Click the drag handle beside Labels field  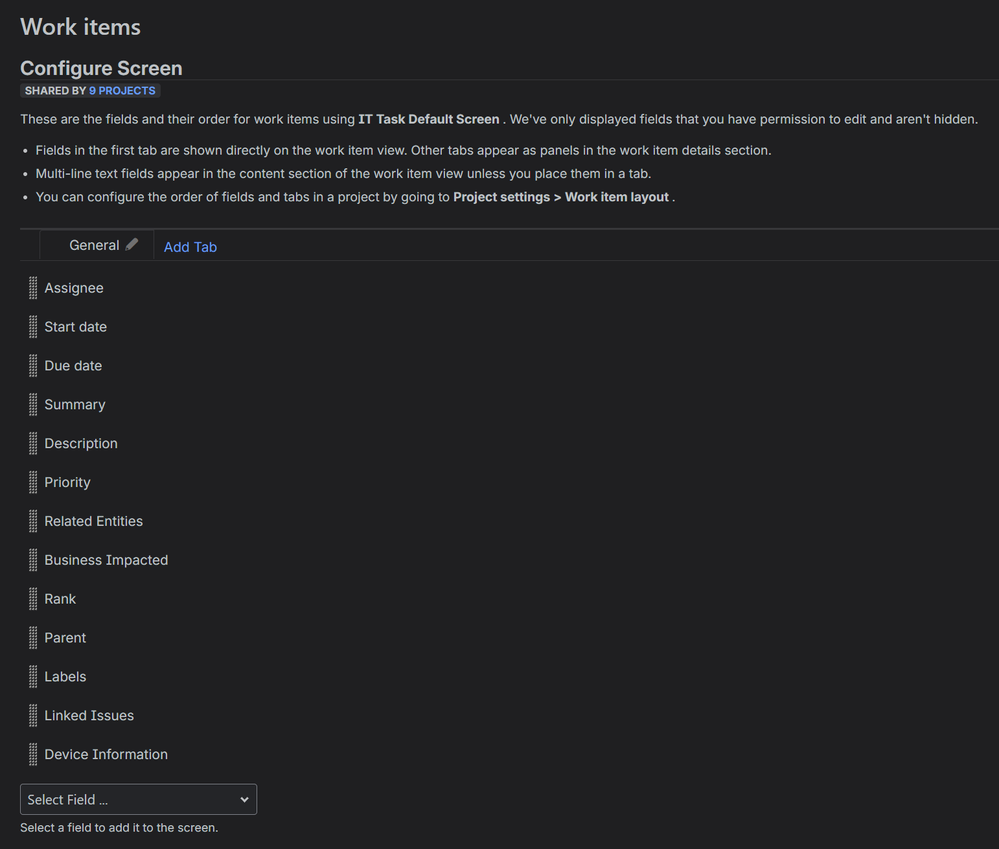(x=32, y=676)
